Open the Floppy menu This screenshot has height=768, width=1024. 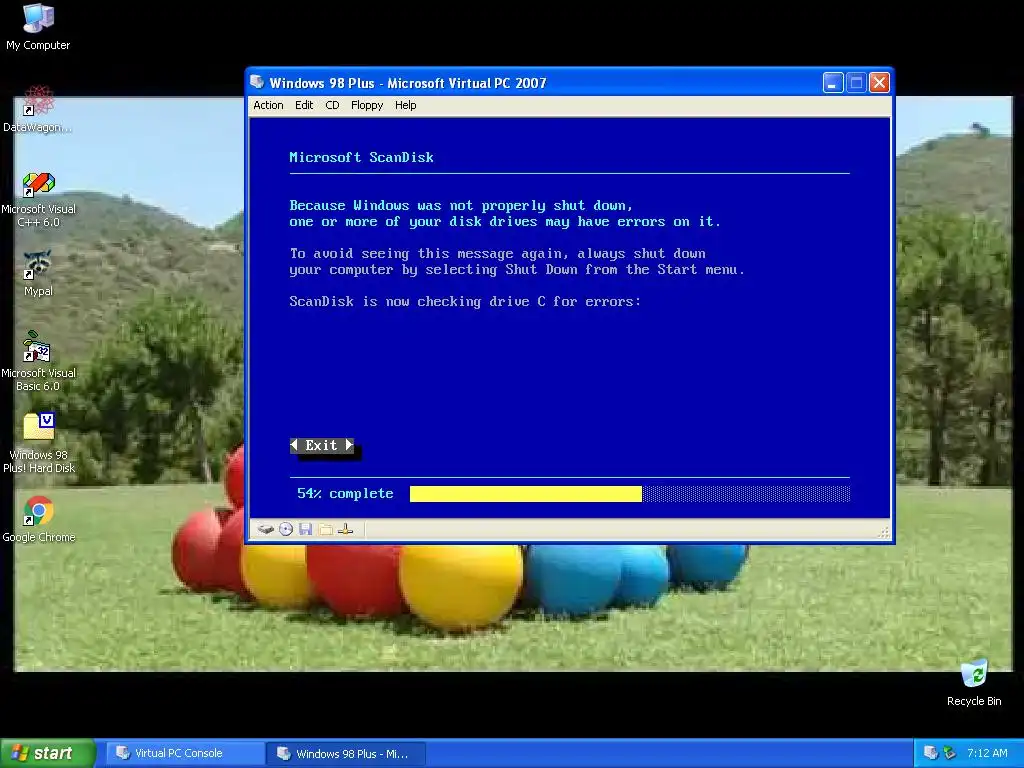click(x=367, y=105)
